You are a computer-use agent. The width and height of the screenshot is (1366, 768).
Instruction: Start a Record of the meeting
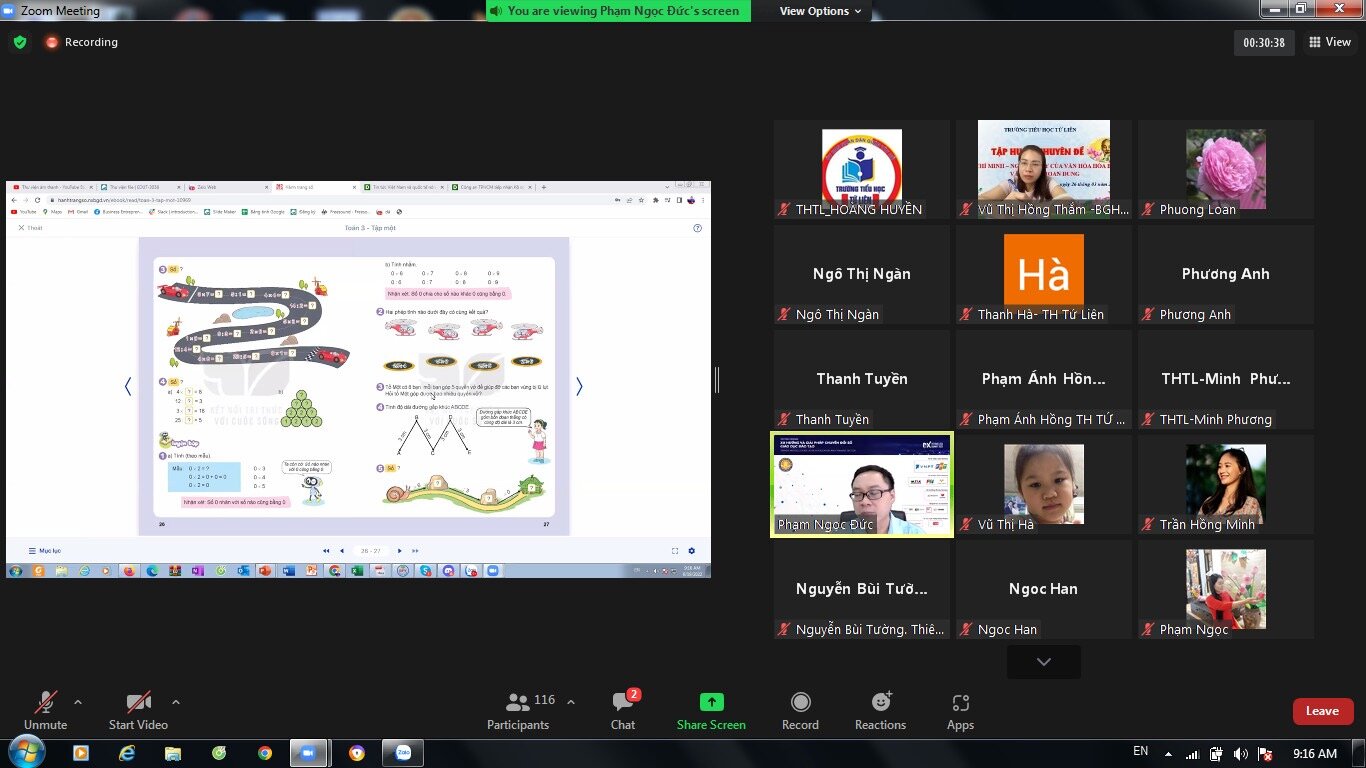point(800,710)
